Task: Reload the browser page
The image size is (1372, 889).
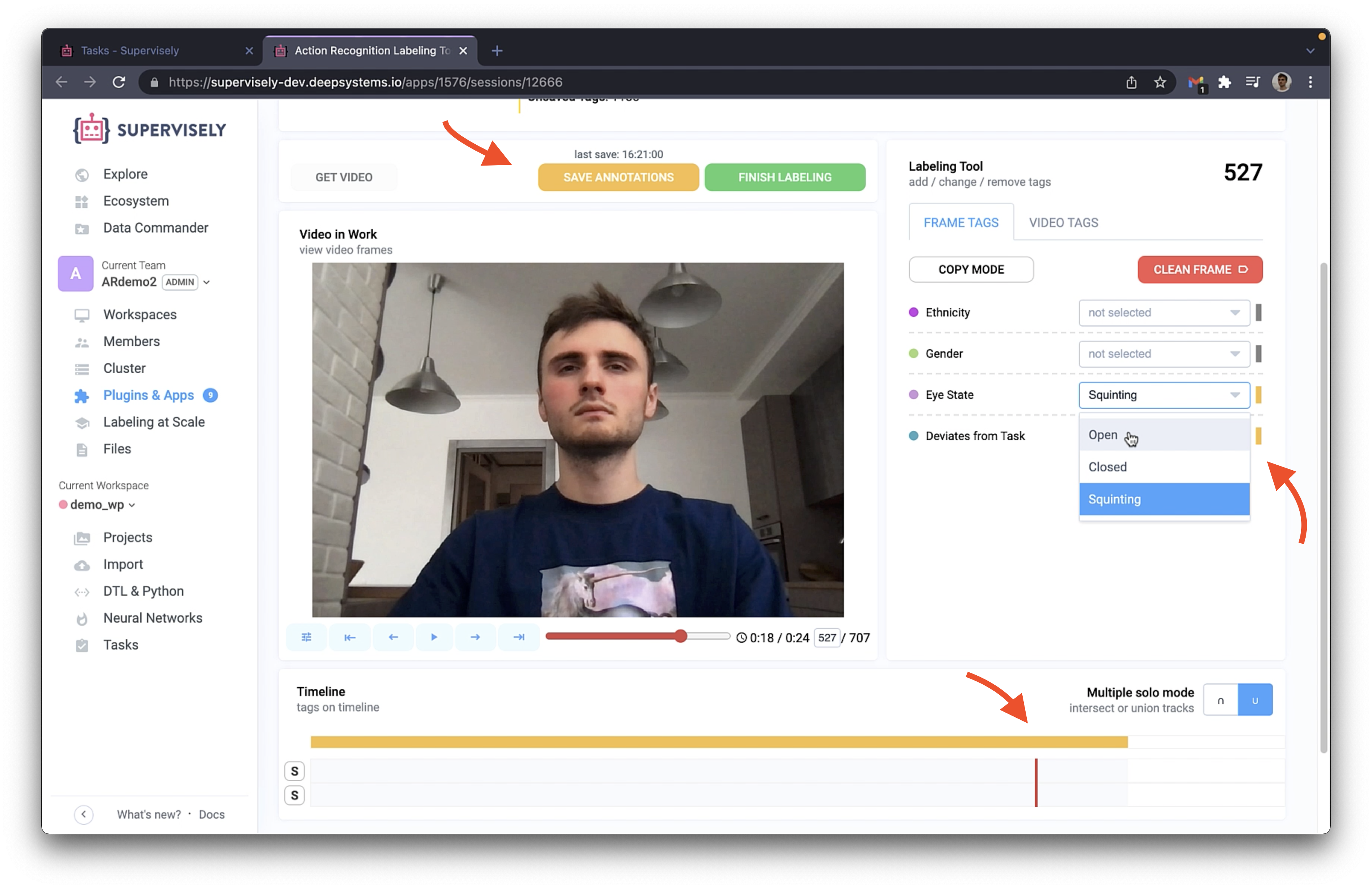Action: point(119,82)
